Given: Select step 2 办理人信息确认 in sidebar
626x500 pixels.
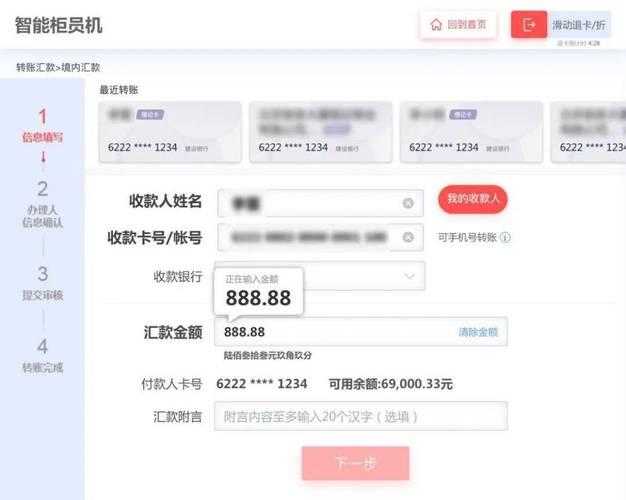Looking at the screenshot, I should [43, 205].
